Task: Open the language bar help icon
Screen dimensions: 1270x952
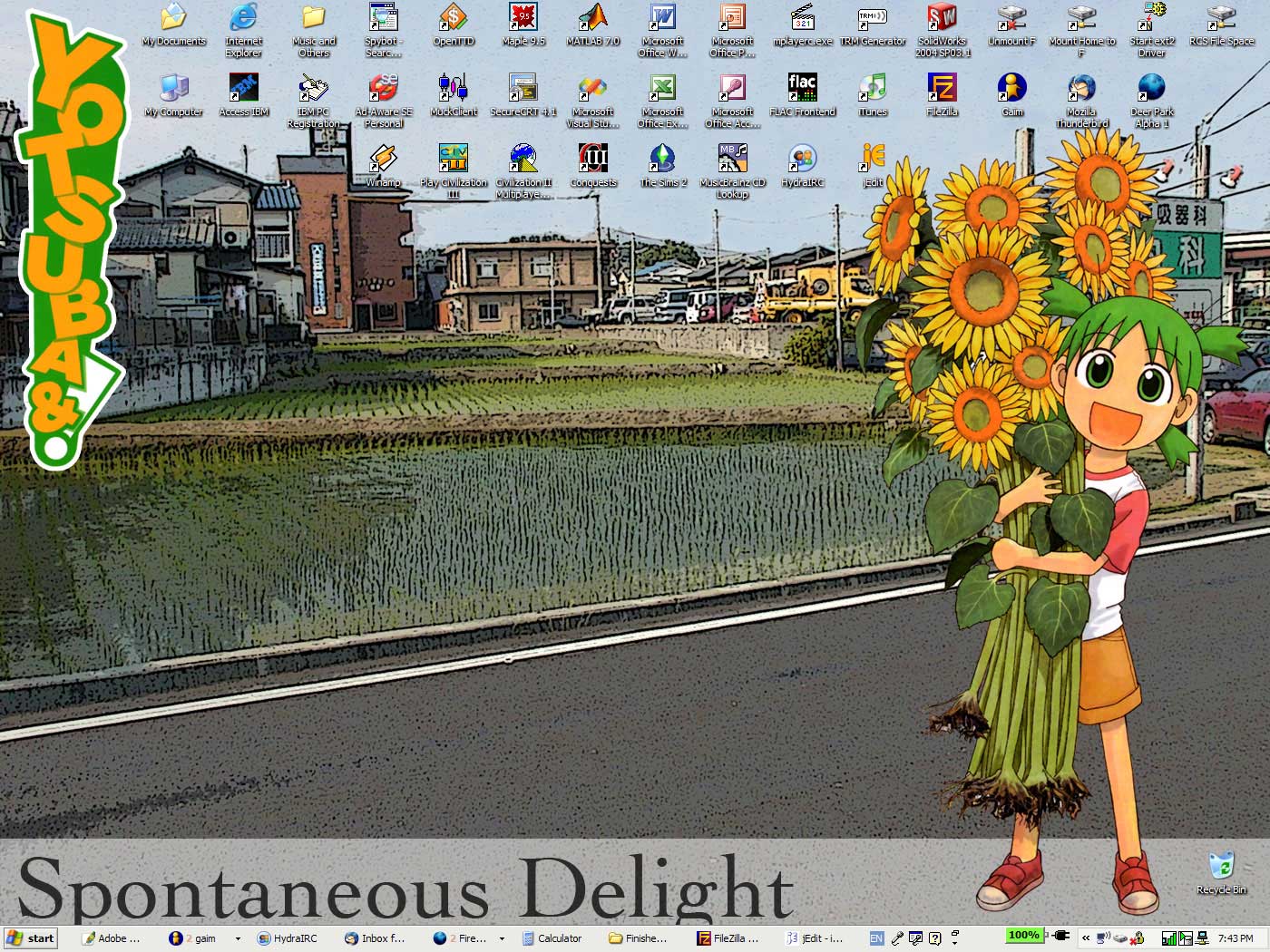Action: click(935, 938)
